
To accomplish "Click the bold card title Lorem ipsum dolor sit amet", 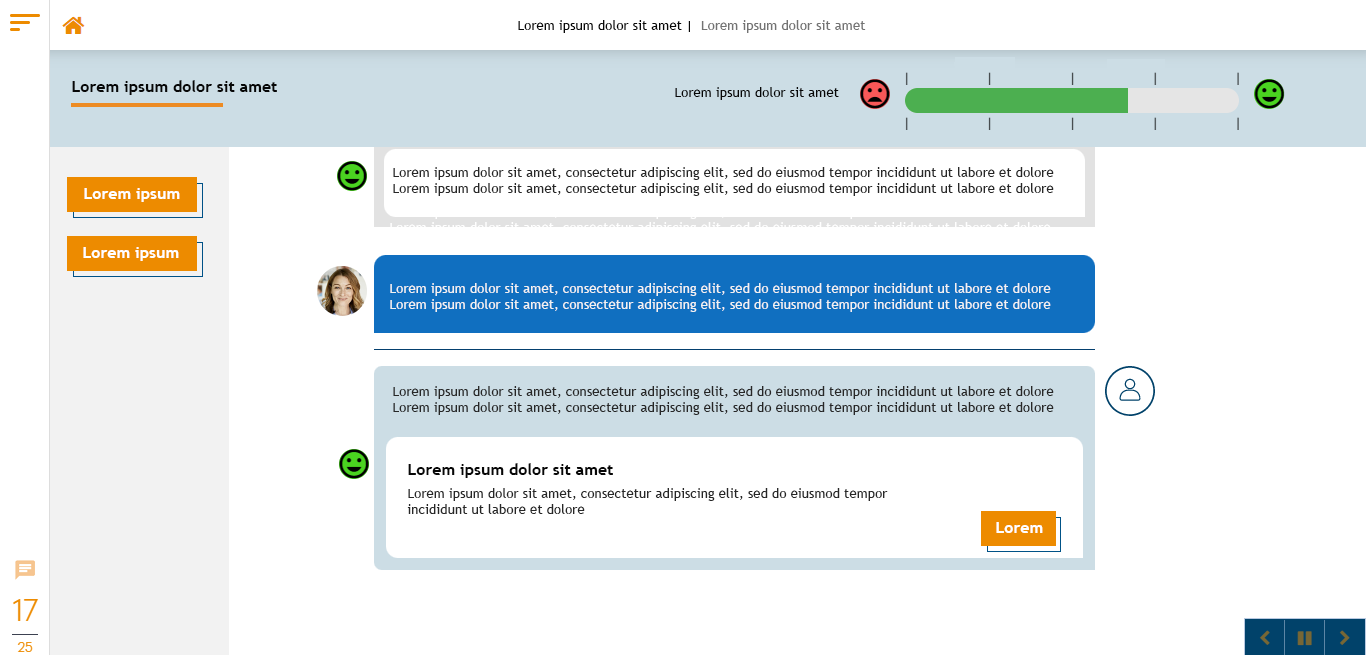I will point(510,470).
